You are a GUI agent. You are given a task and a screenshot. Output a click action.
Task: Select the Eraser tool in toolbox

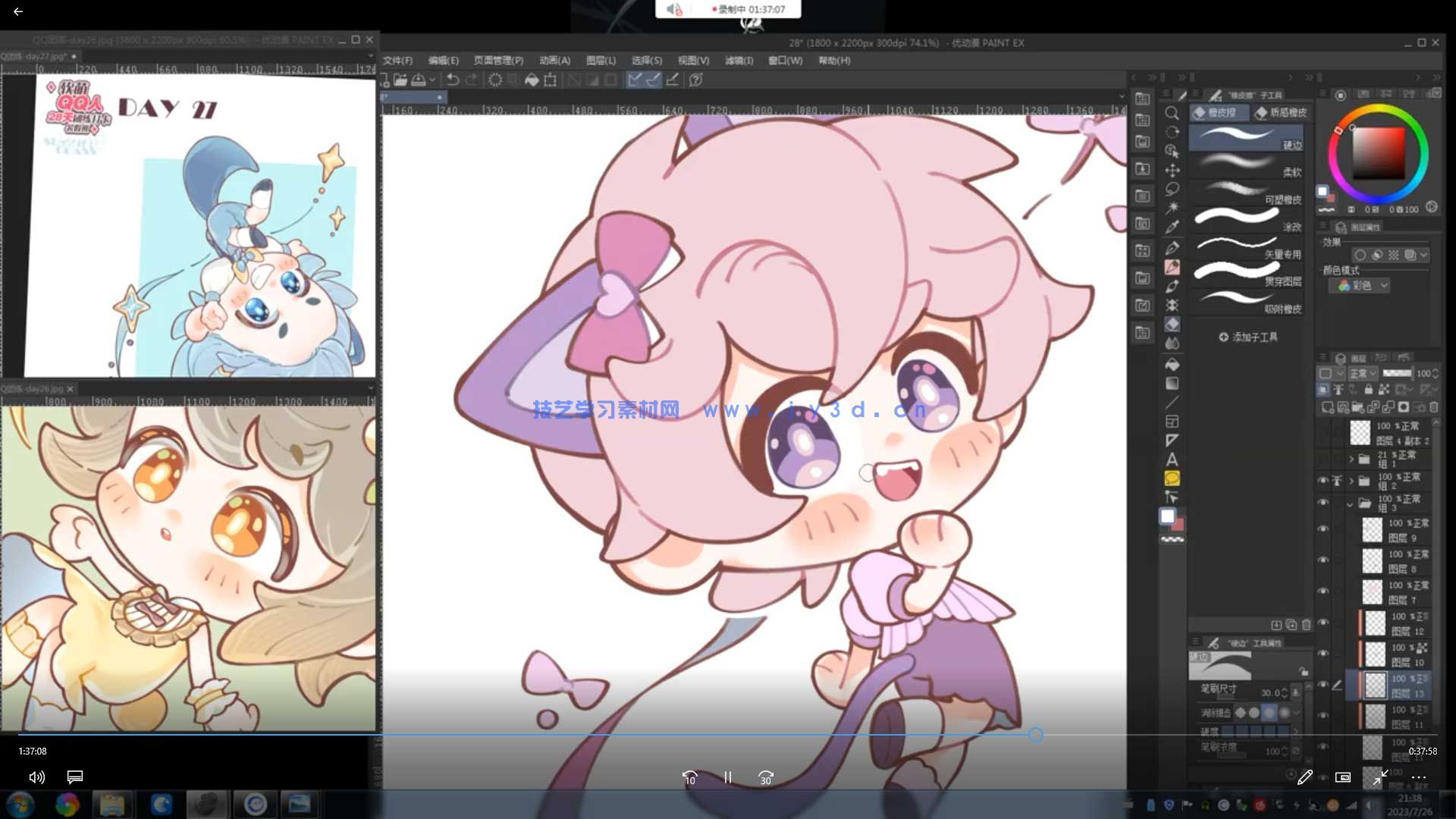(1172, 325)
